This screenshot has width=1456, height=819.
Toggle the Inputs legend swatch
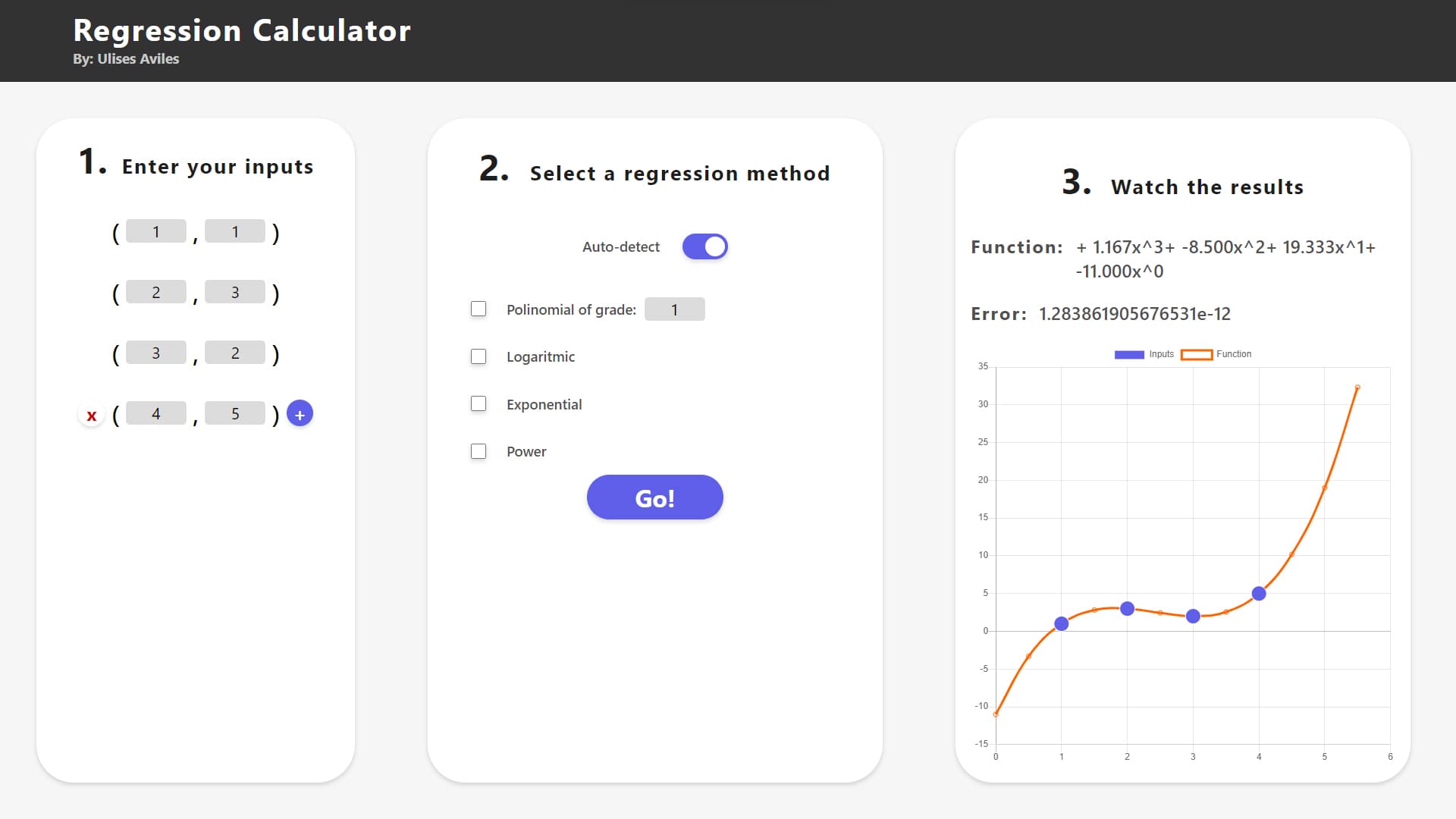click(x=1129, y=354)
